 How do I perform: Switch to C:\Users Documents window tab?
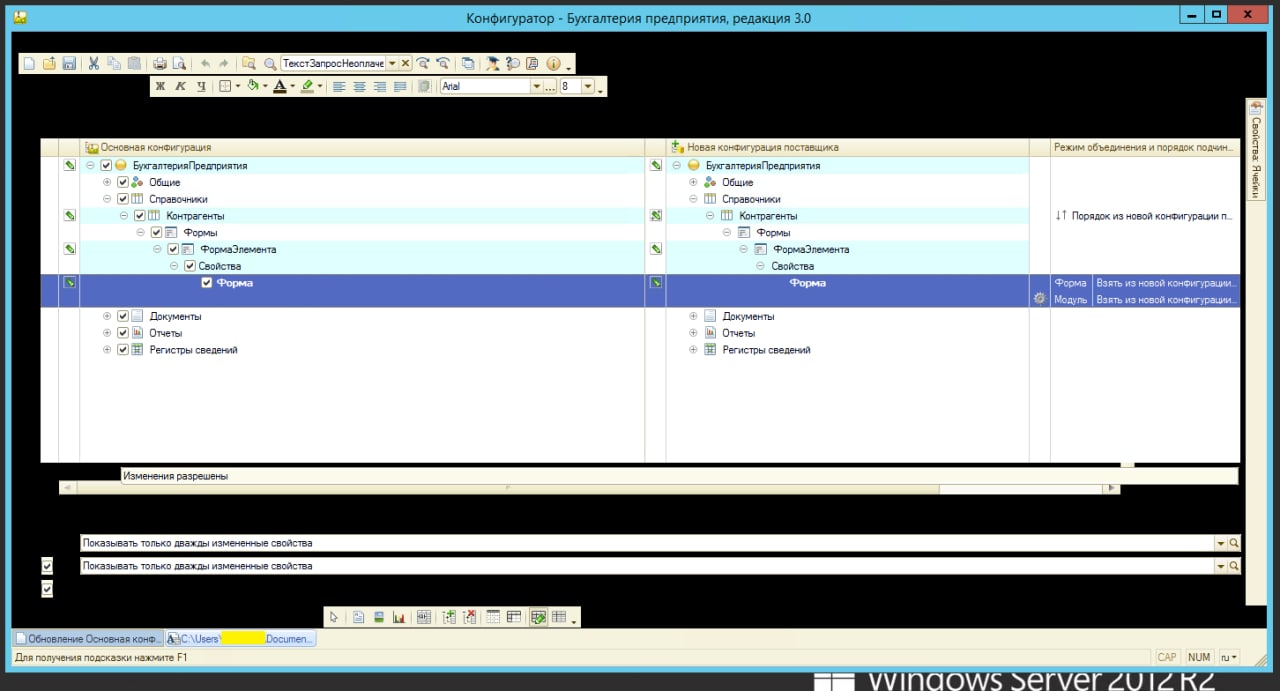(x=240, y=638)
